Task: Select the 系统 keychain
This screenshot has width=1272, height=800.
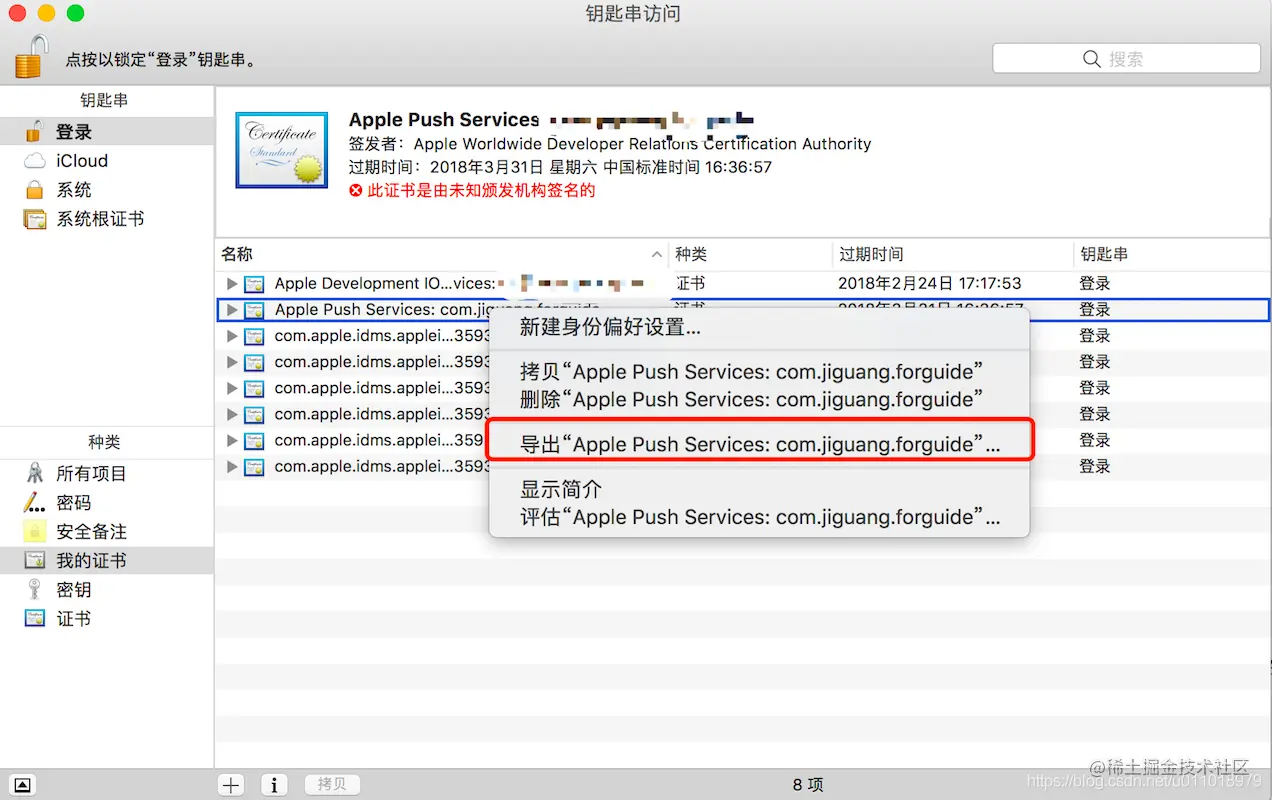Action: pos(107,189)
